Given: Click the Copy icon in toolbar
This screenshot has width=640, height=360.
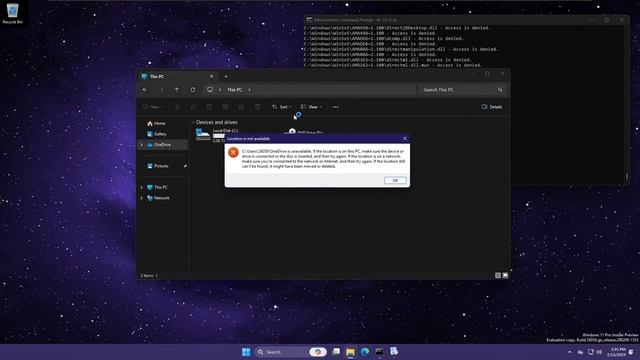Looking at the screenshot, I should tap(193, 107).
